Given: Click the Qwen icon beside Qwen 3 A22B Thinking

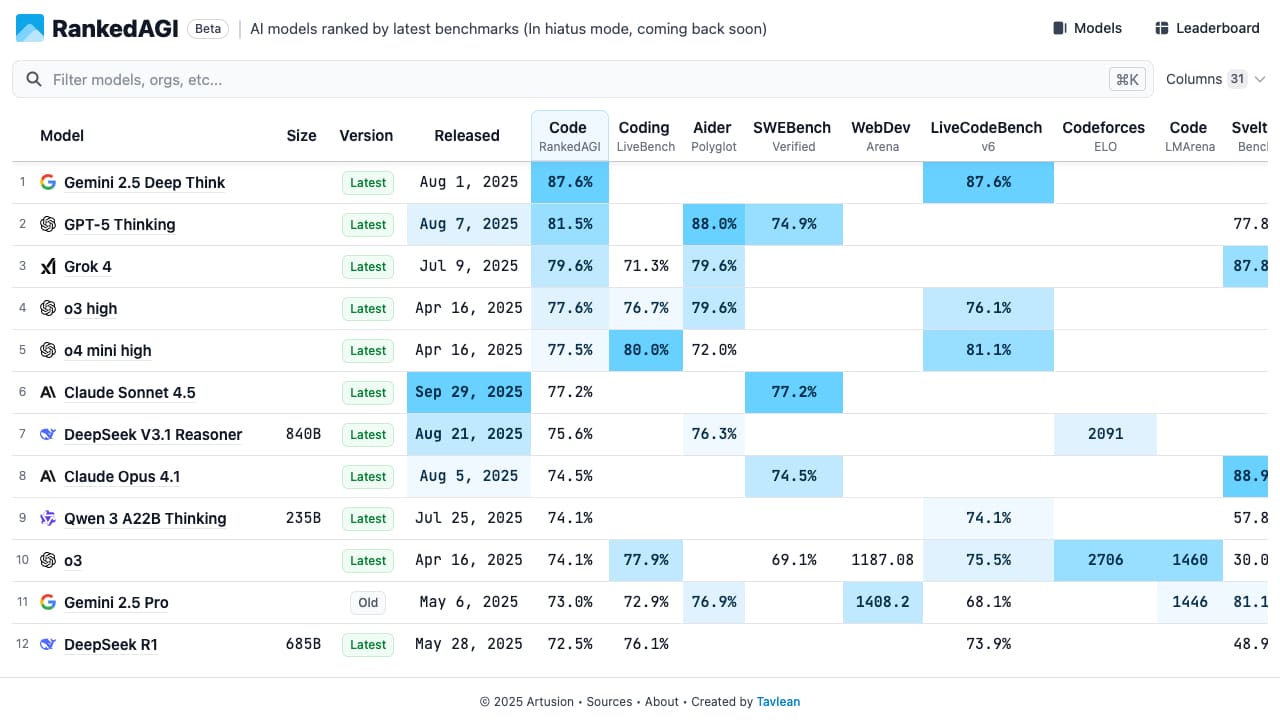Looking at the screenshot, I should point(48,518).
